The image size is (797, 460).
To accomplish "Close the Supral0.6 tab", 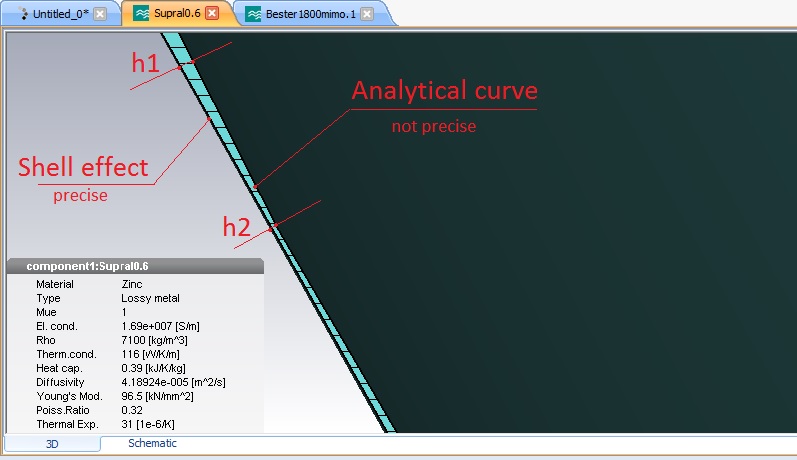I will pyautogui.click(x=212, y=13).
